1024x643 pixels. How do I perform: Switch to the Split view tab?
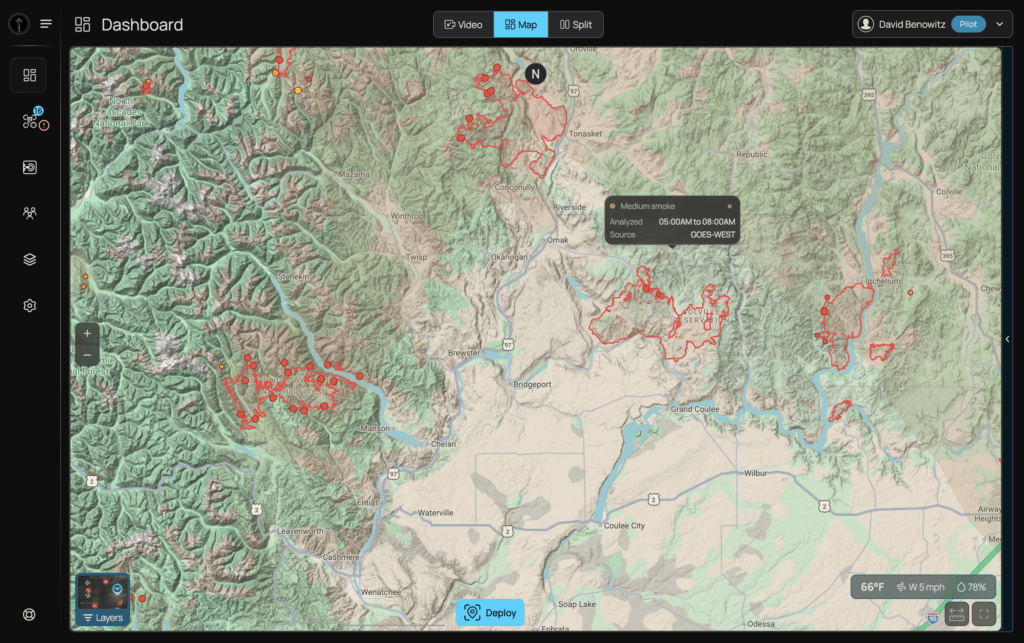coord(575,25)
